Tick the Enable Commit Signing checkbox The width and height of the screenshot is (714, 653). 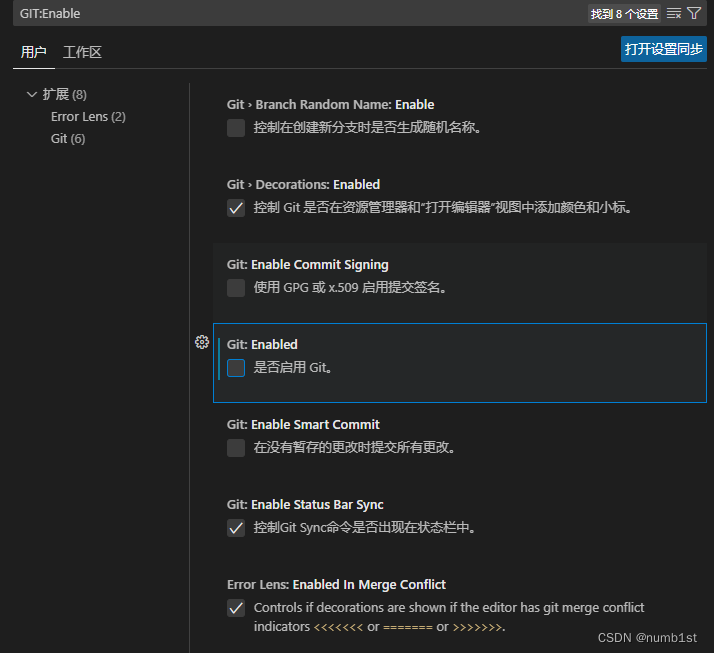tap(236, 288)
